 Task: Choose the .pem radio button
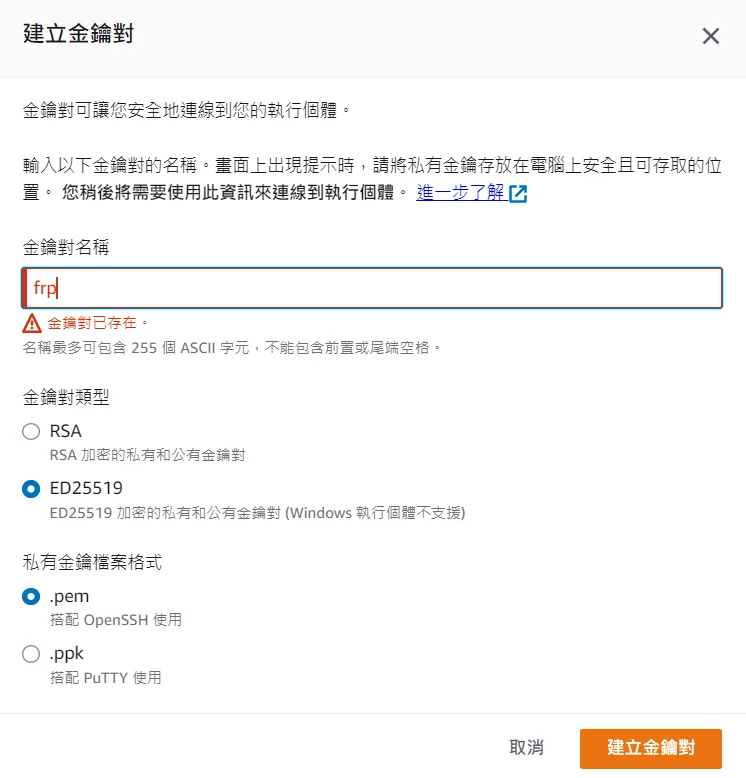coord(31,596)
